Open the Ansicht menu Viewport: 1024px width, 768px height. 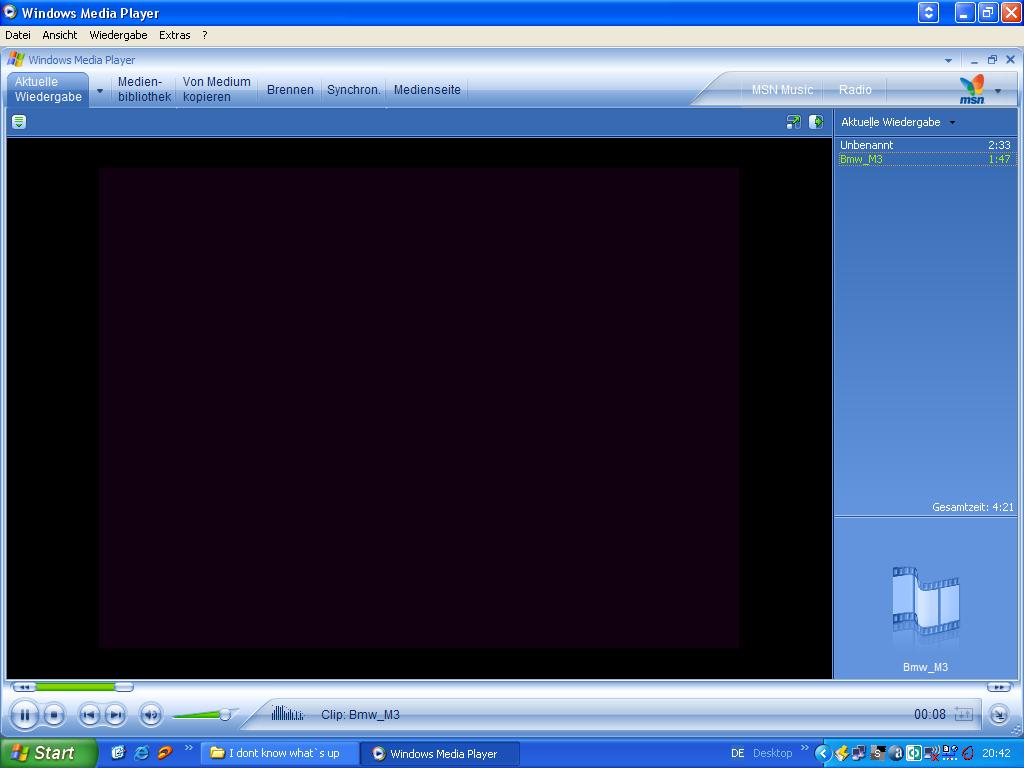[x=59, y=35]
